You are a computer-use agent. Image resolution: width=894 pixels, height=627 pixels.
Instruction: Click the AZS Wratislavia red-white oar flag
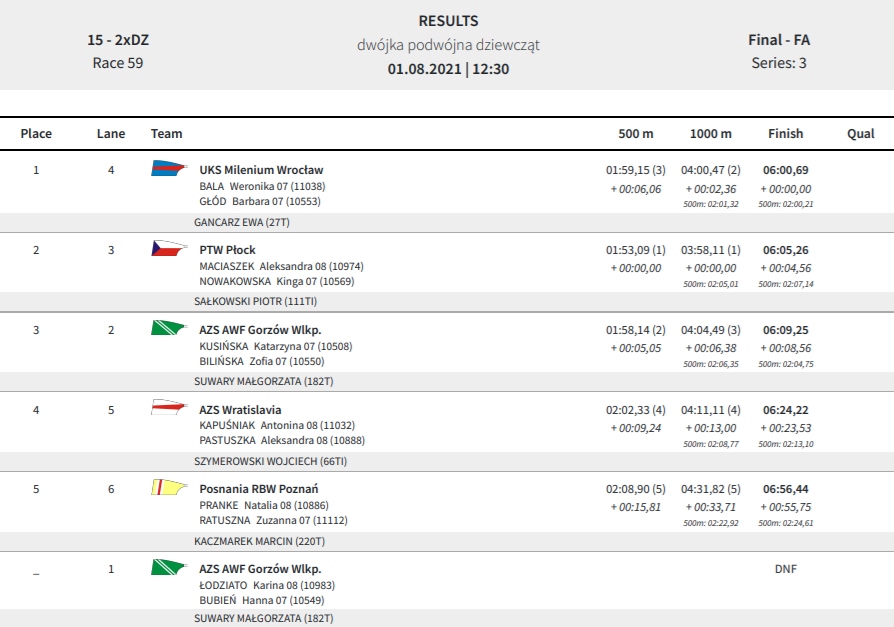[169, 407]
